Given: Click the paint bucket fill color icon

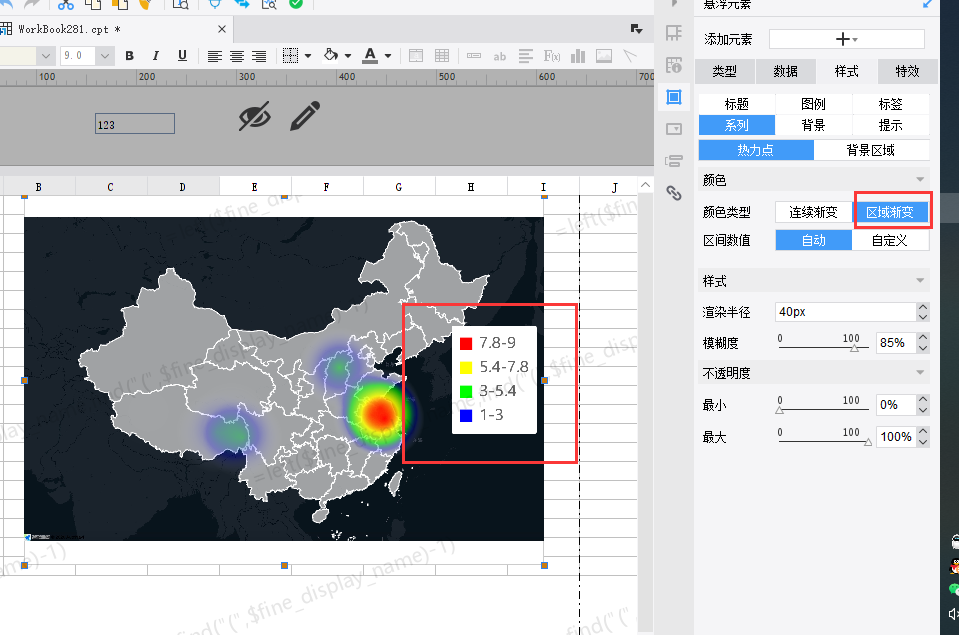Looking at the screenshot, I should tap(331, 55).
